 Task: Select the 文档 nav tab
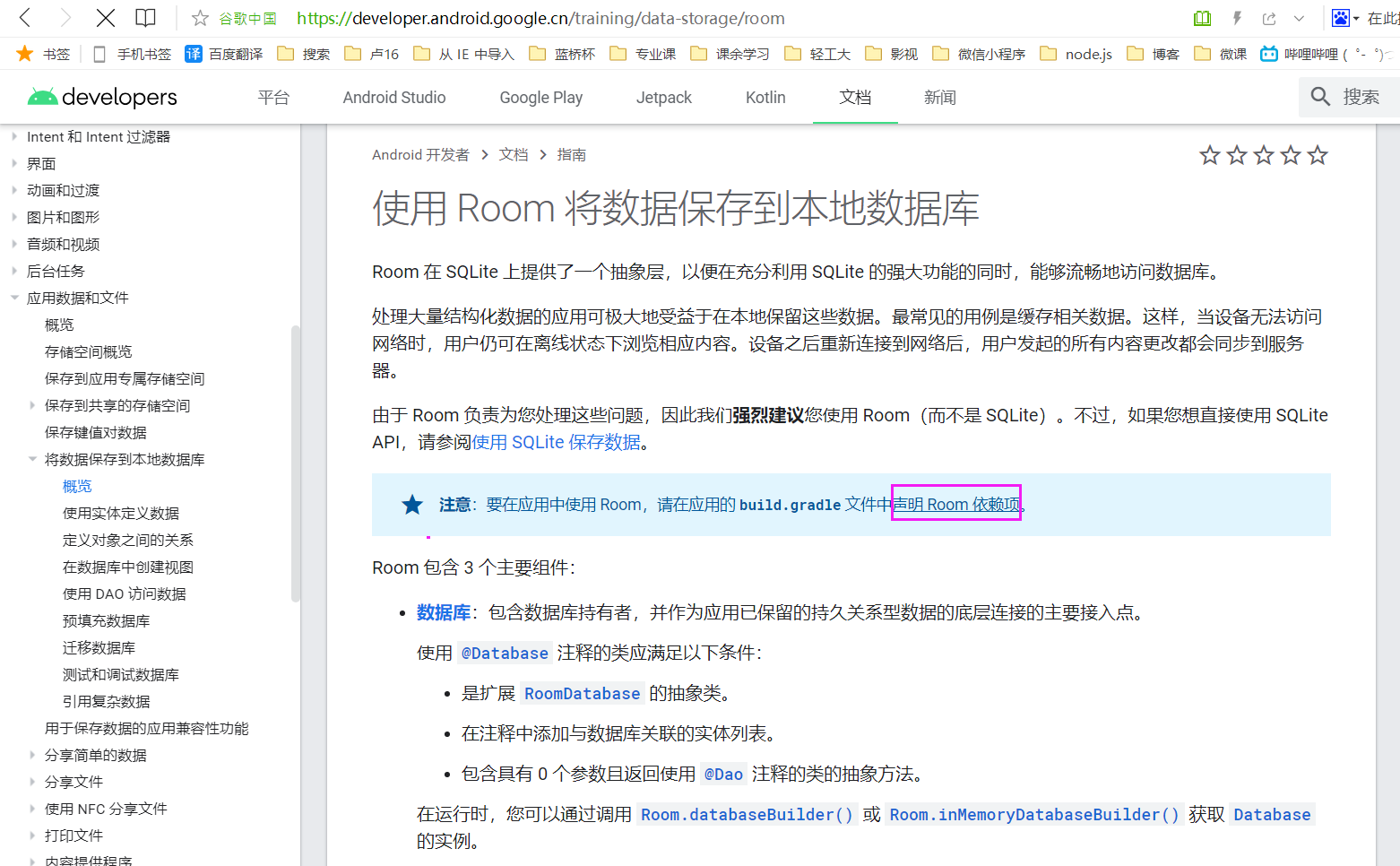click(x=855, y=97)
